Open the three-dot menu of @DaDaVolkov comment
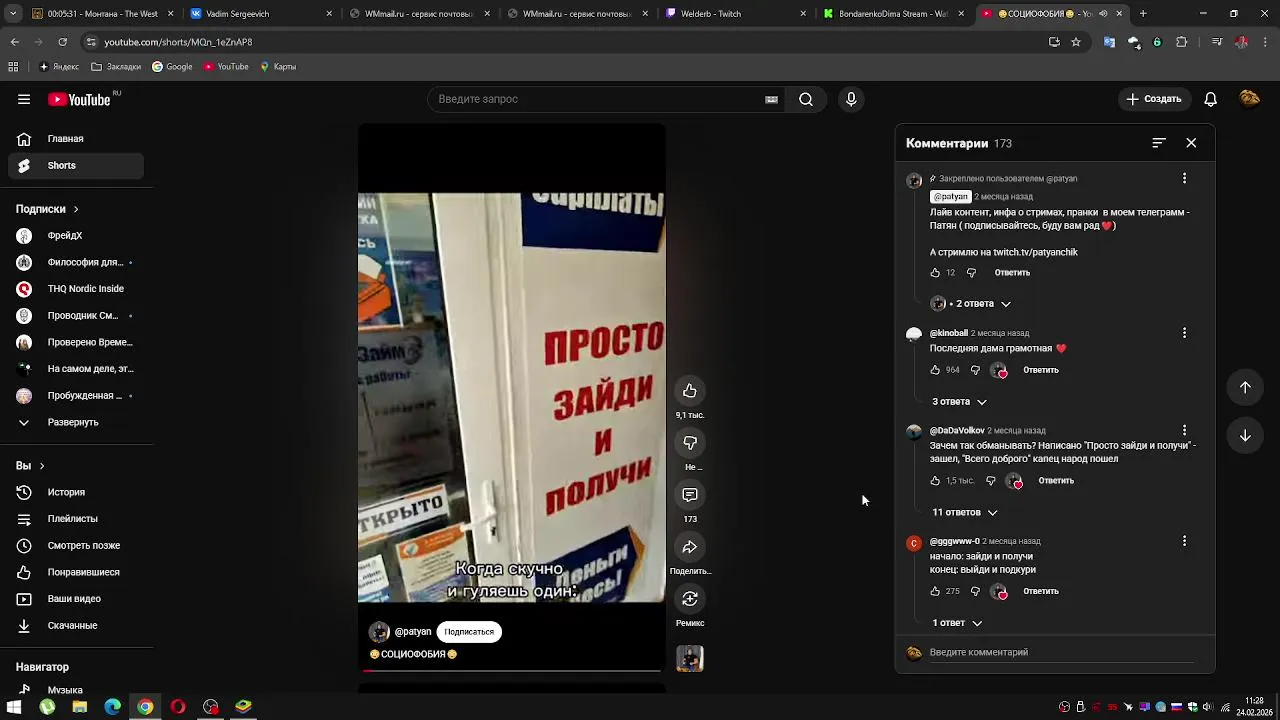Image resolution: width=1280 pixels, height=720 pixels. (x=1184, y=431)
